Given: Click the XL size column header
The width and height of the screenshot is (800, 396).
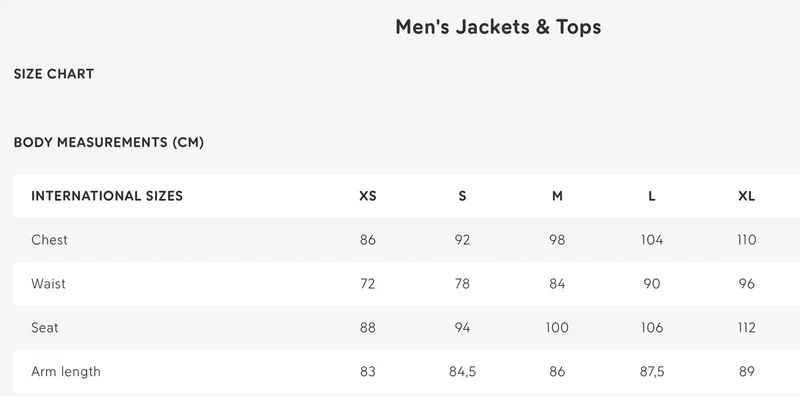Looking at the screenshot, I should (747, 196).
